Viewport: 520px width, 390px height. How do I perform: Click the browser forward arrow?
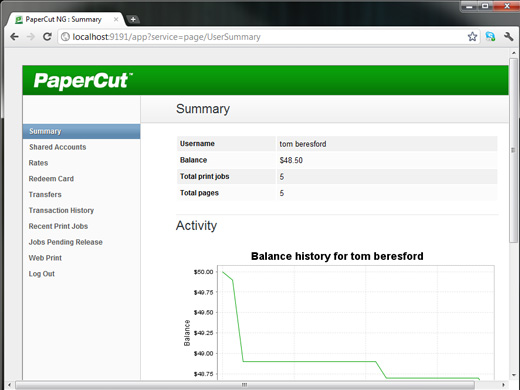[x=31, y=37]
